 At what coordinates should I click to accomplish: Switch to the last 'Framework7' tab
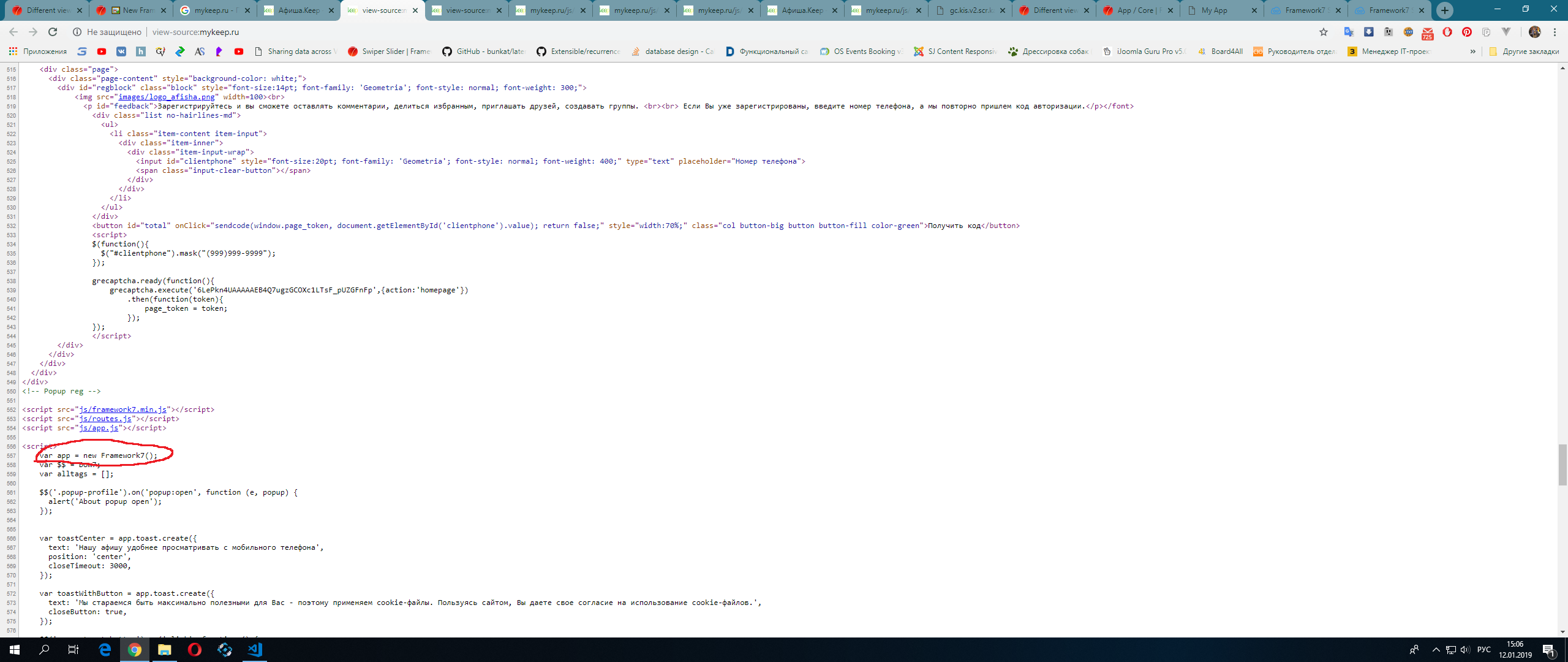[x=1389, y=10]
